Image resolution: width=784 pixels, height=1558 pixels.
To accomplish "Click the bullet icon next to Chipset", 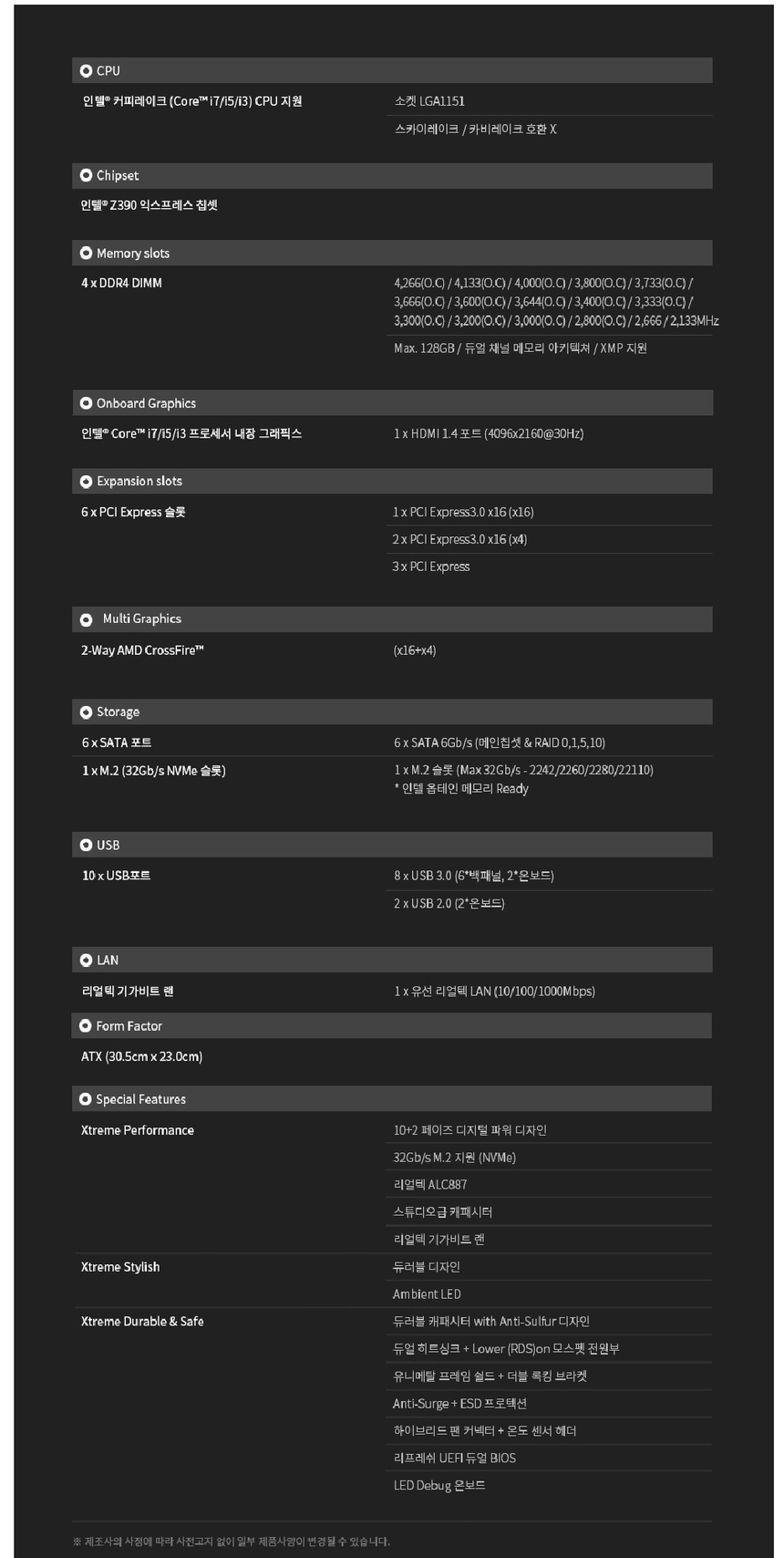I will (x=87, y=175).
